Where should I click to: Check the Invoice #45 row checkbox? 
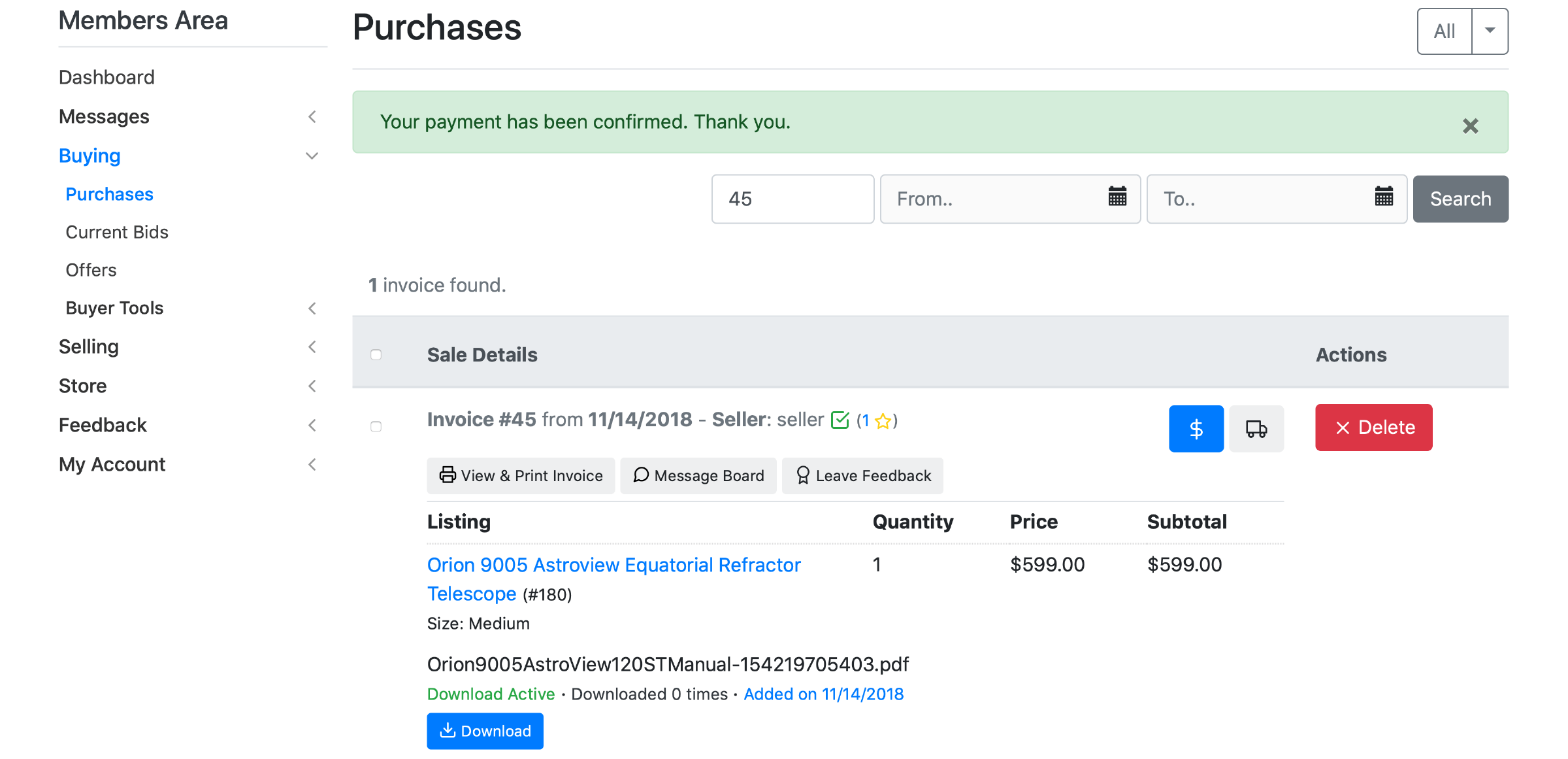pyautogui.click(x=376, y=426)
